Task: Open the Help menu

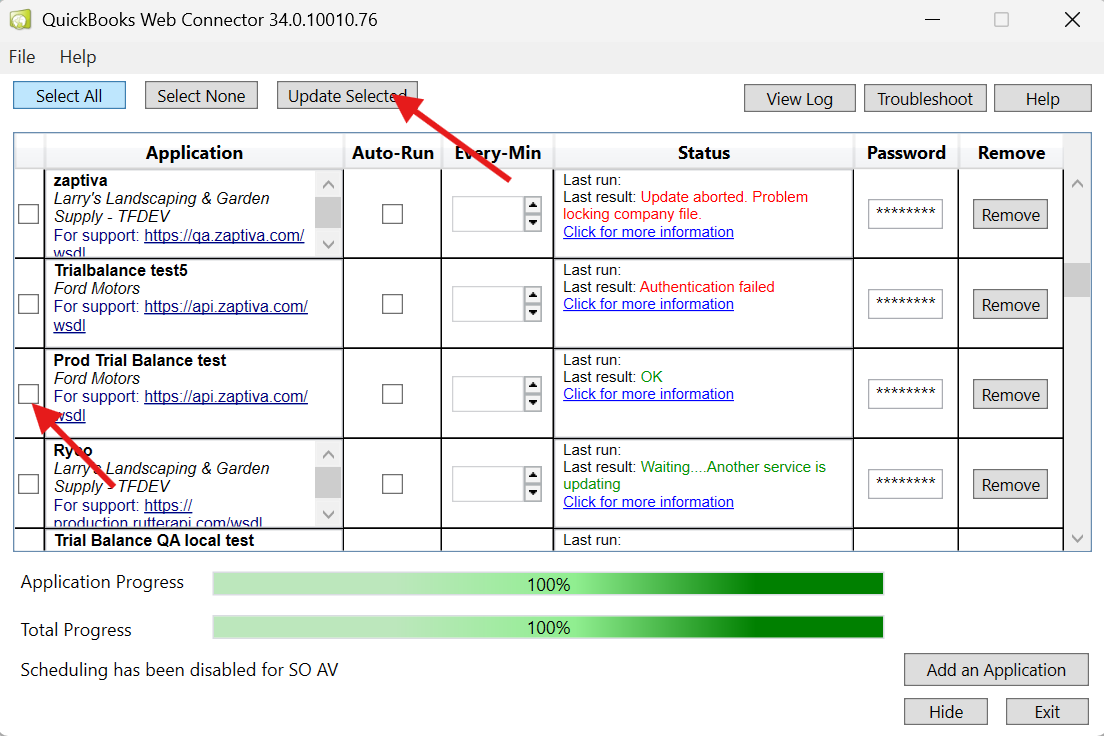Action: [78, 57]
